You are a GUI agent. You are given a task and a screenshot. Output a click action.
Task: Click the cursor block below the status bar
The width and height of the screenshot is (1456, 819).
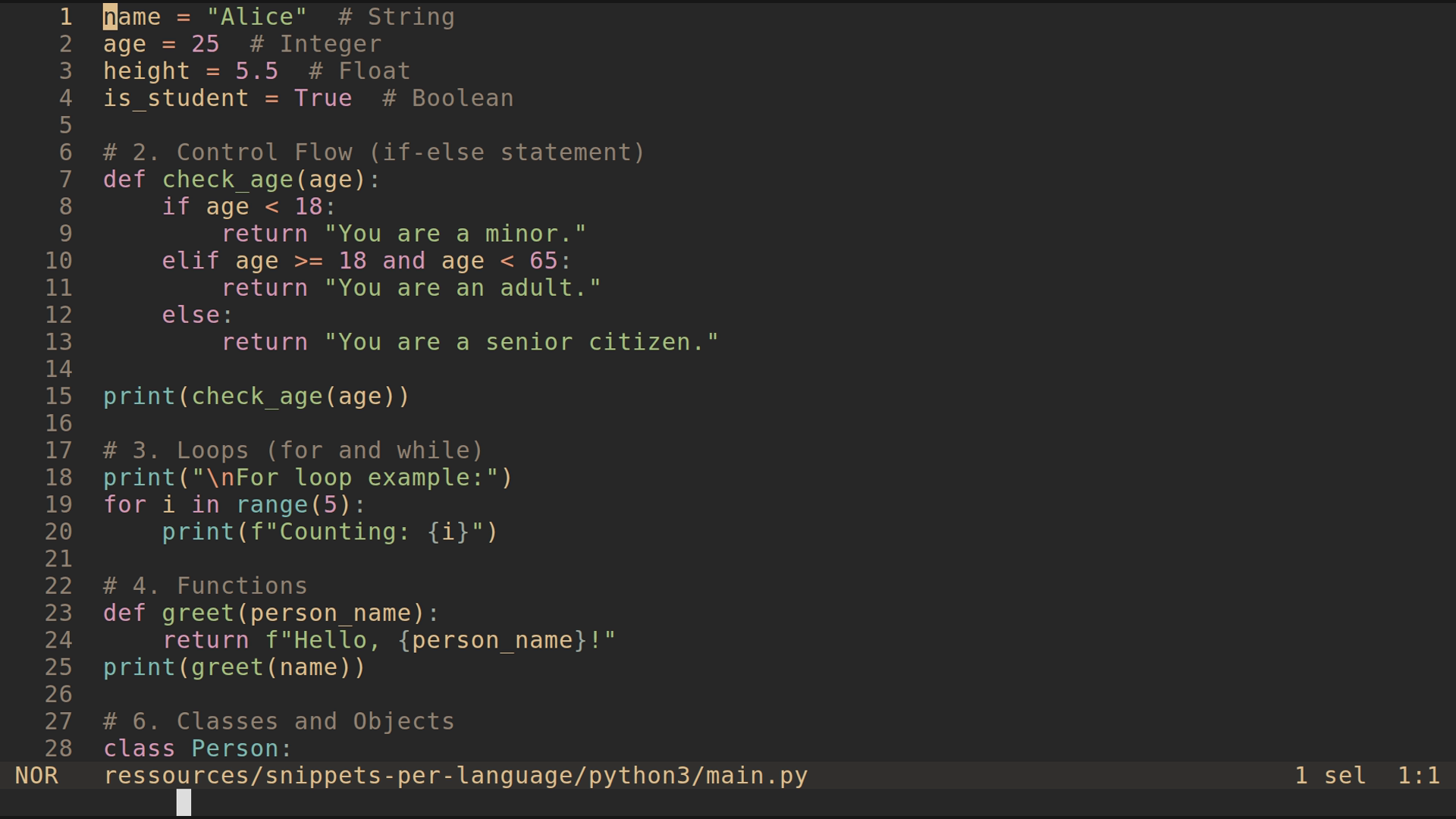pos(183,802)
